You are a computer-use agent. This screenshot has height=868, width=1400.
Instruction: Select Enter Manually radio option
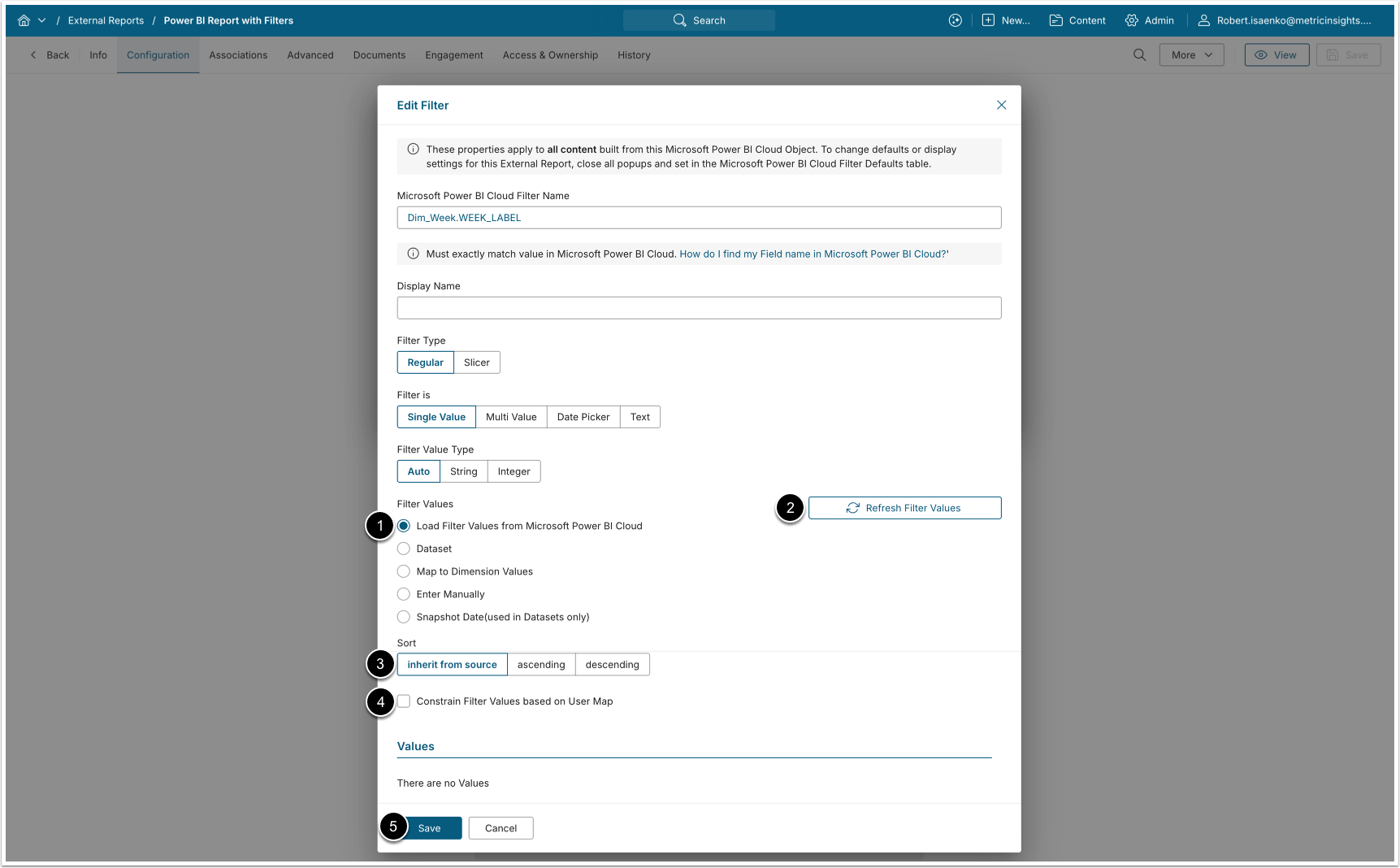point(404,594)
